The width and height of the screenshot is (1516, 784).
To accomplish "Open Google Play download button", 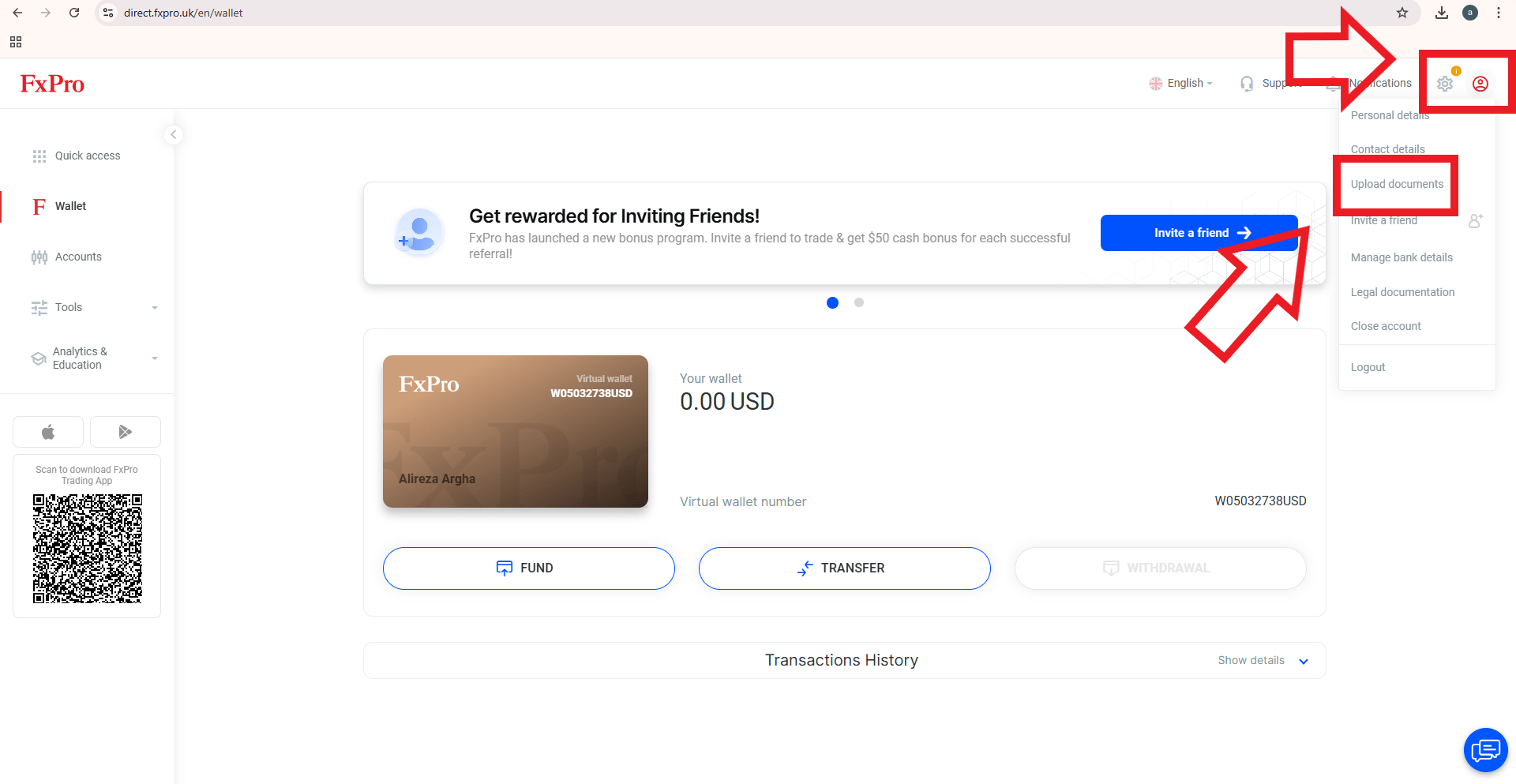I will [126, 432].
